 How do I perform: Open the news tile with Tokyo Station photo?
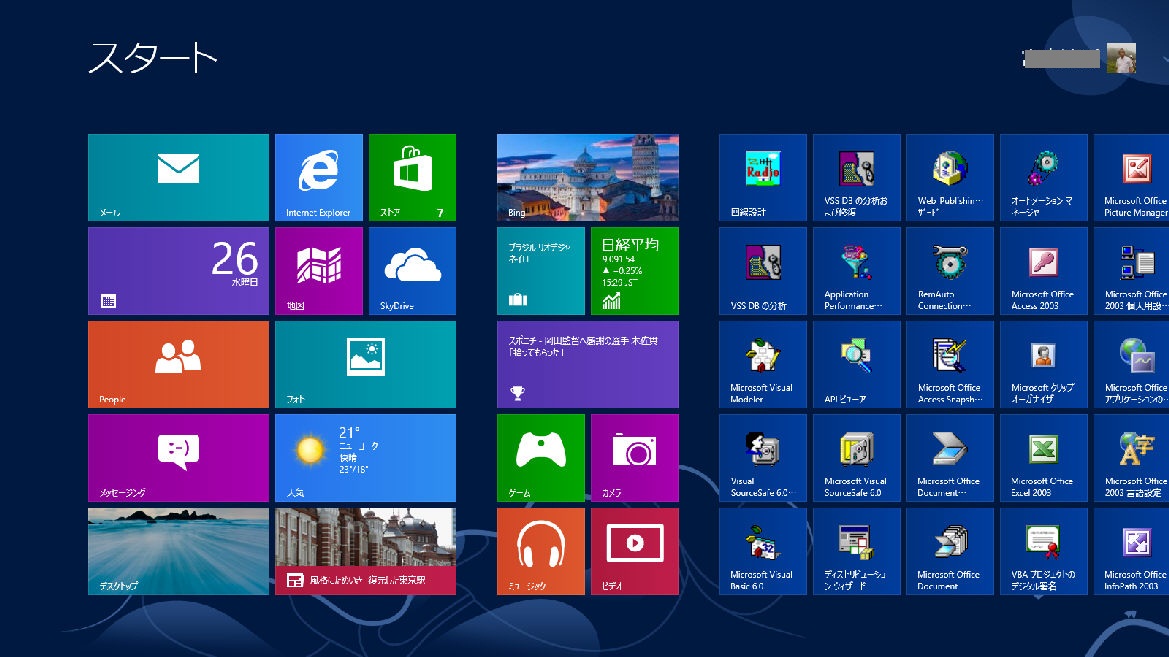365,552
